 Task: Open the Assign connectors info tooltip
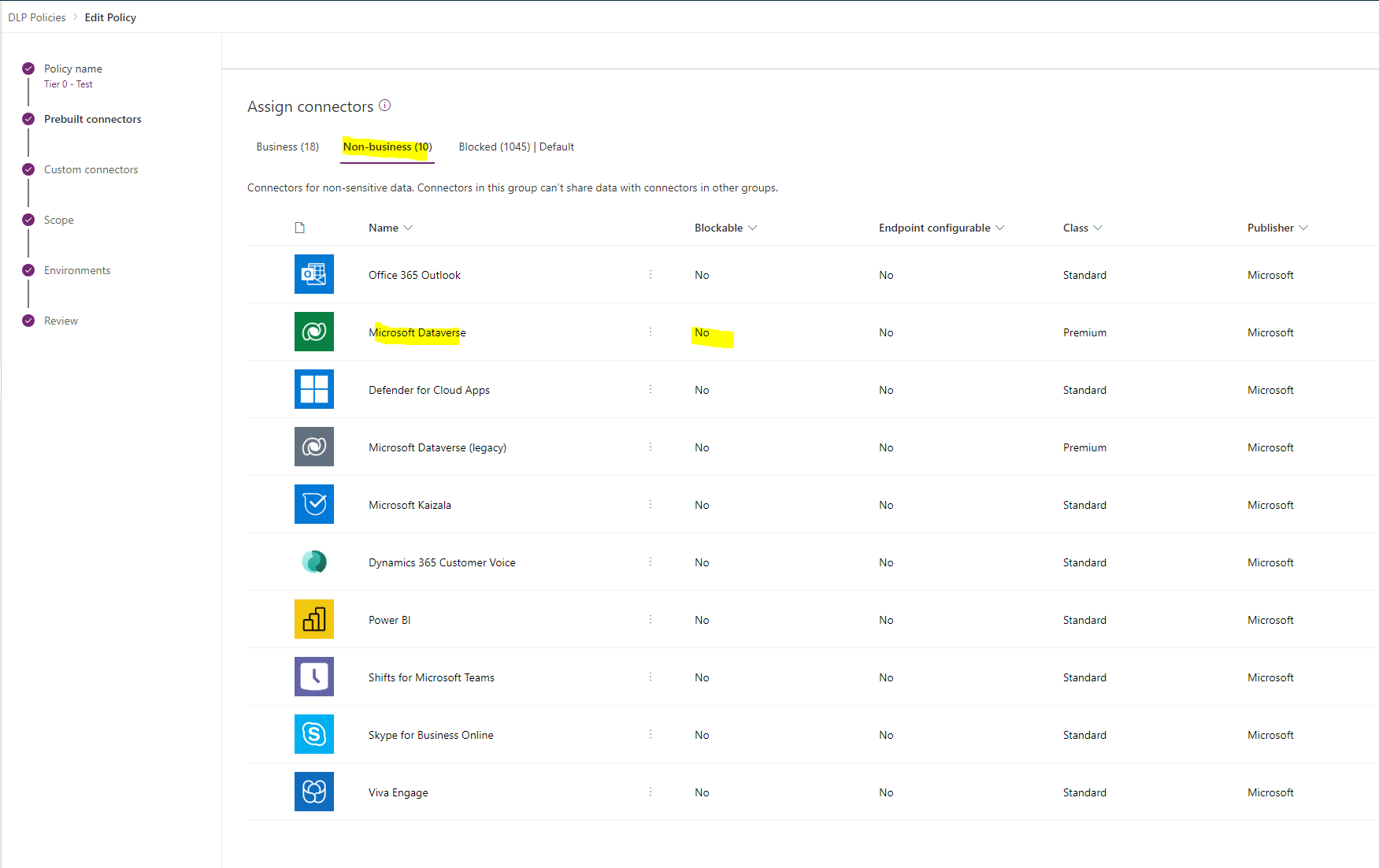pyautogui.click(x=385, y=106)
